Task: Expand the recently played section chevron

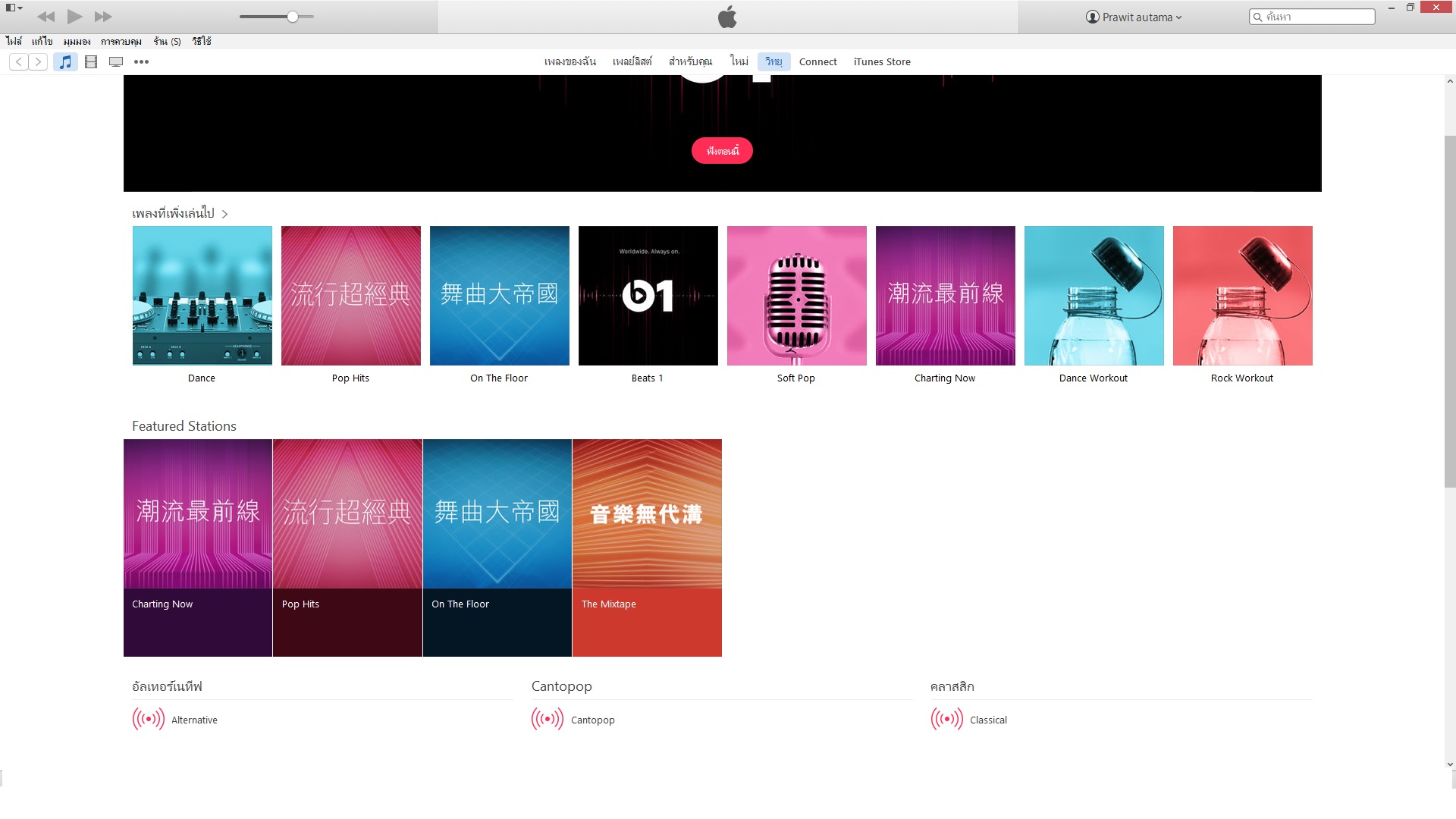Action: 224,214
